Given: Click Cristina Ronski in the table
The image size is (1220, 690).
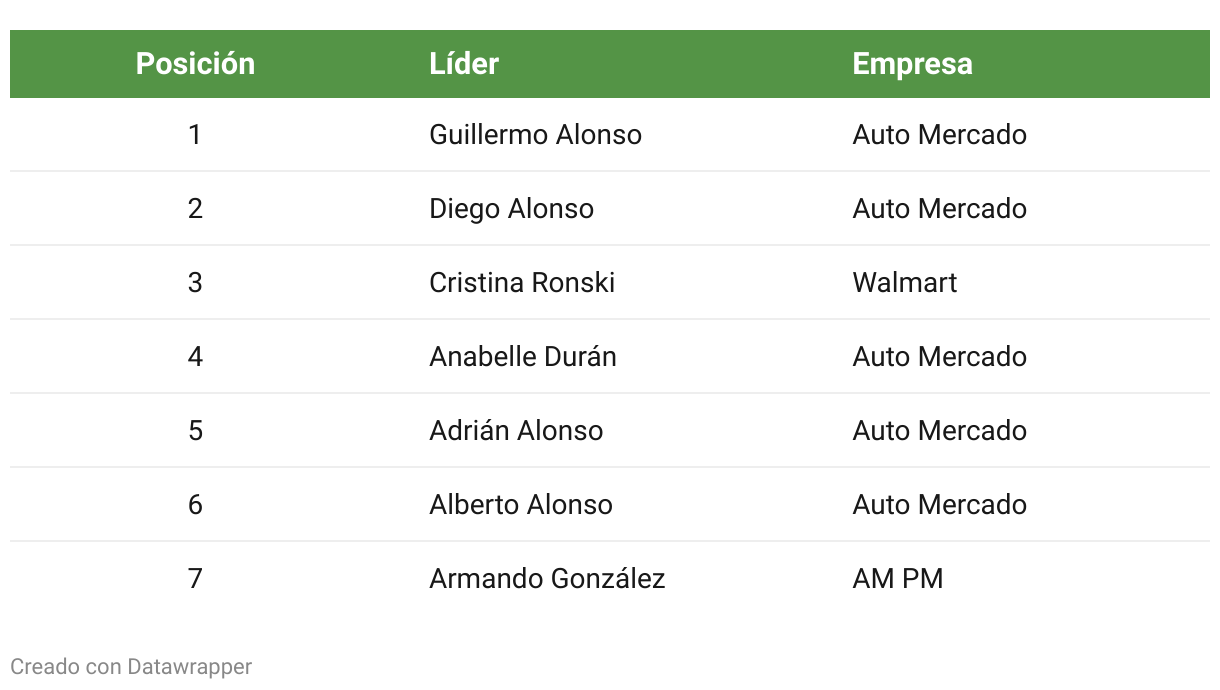Looking at the screenshot, I should pos(522,283).
